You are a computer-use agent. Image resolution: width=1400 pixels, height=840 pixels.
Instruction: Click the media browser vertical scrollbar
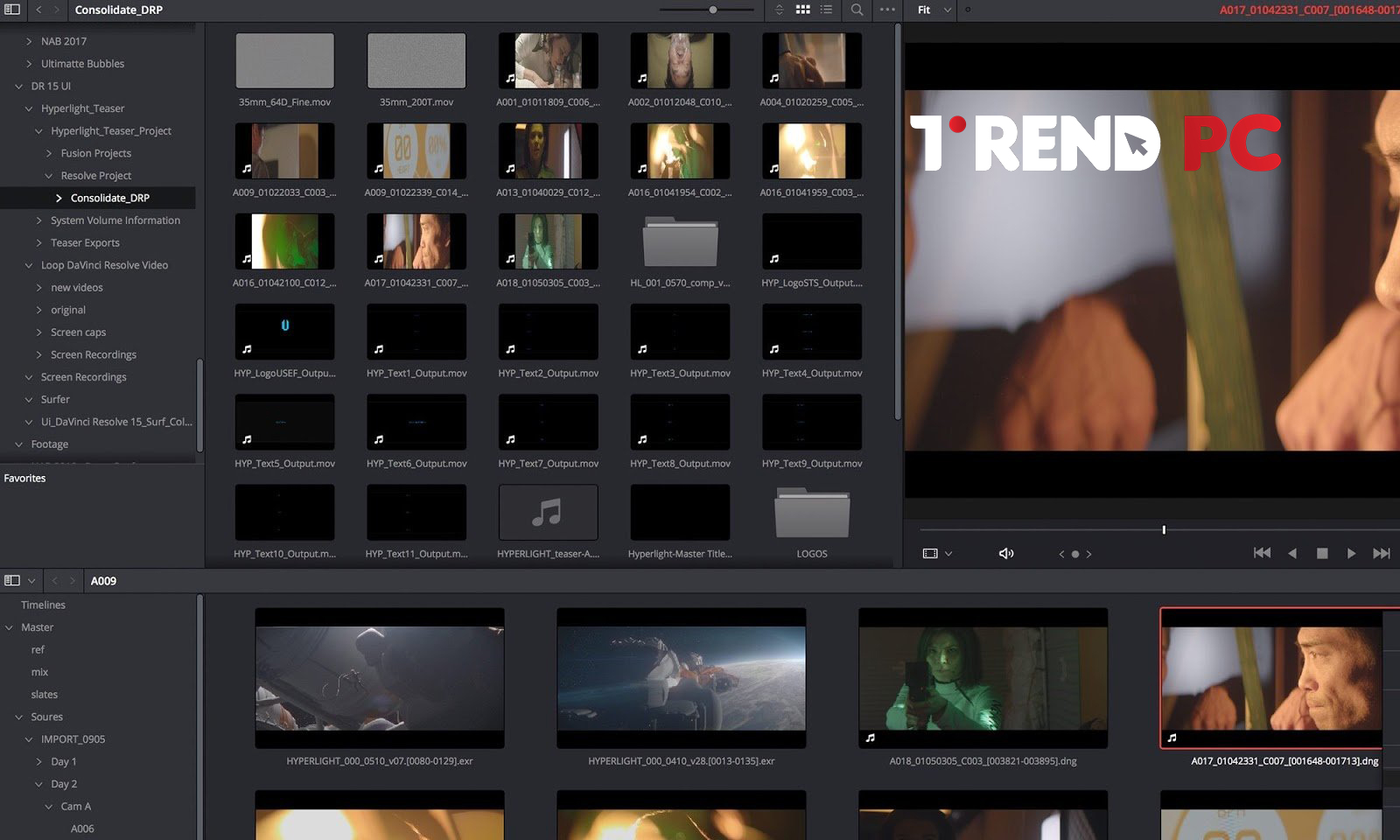point(898,221)
